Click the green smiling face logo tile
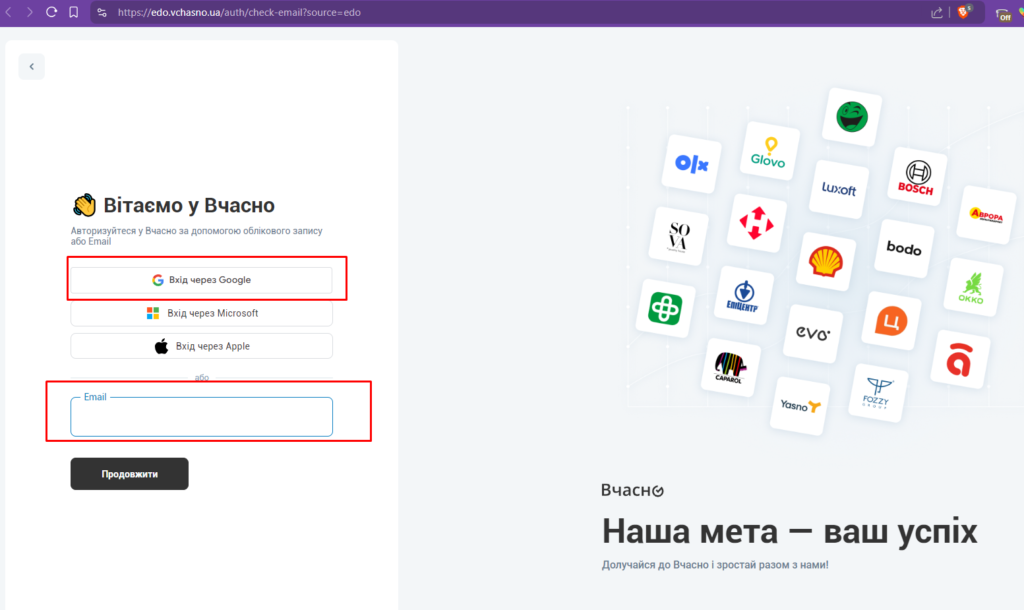Image resolution: width=1024 pixels, height=610 pixels. [852, 117]
